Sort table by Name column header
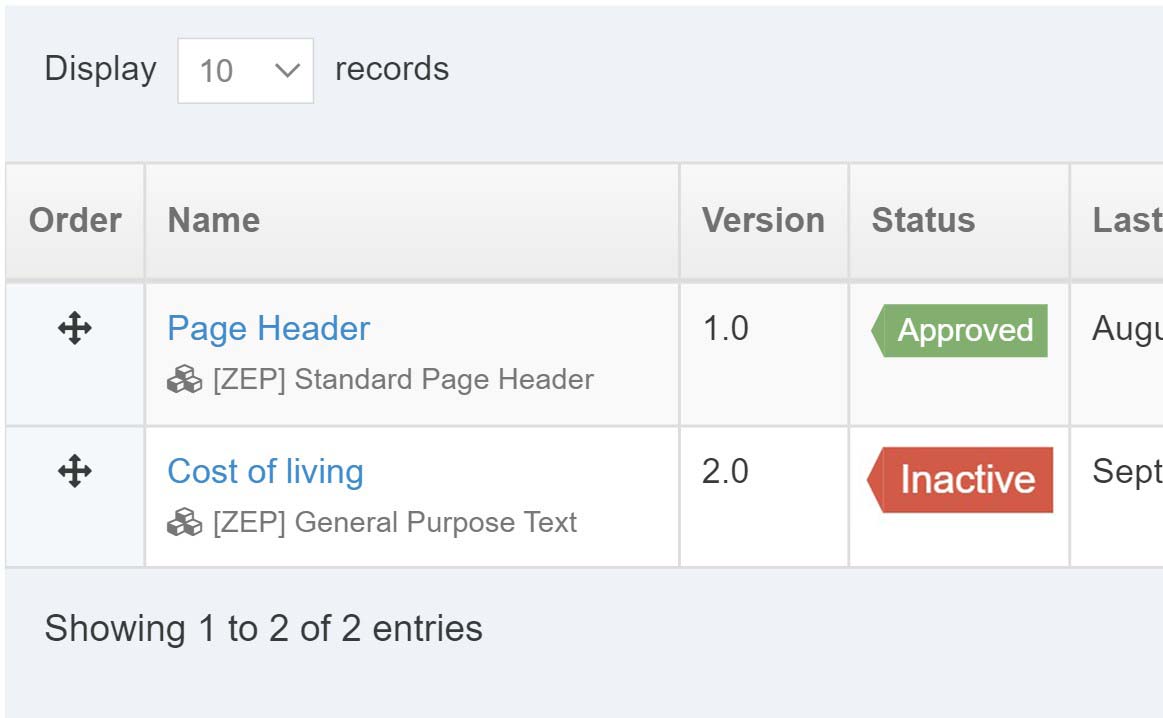1163x718 pixels. 412,221
